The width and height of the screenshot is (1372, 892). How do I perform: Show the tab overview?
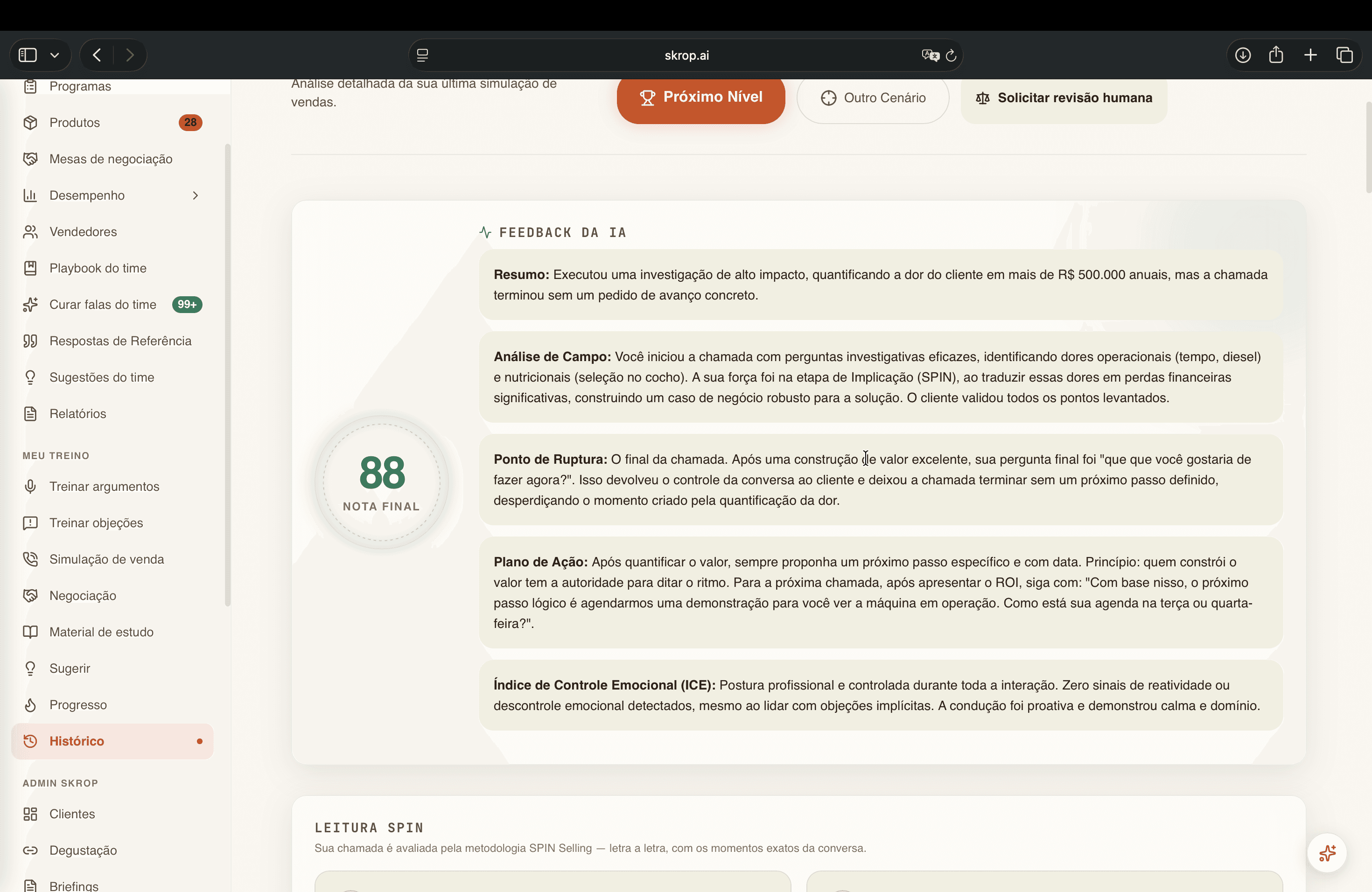[1344, 55]
